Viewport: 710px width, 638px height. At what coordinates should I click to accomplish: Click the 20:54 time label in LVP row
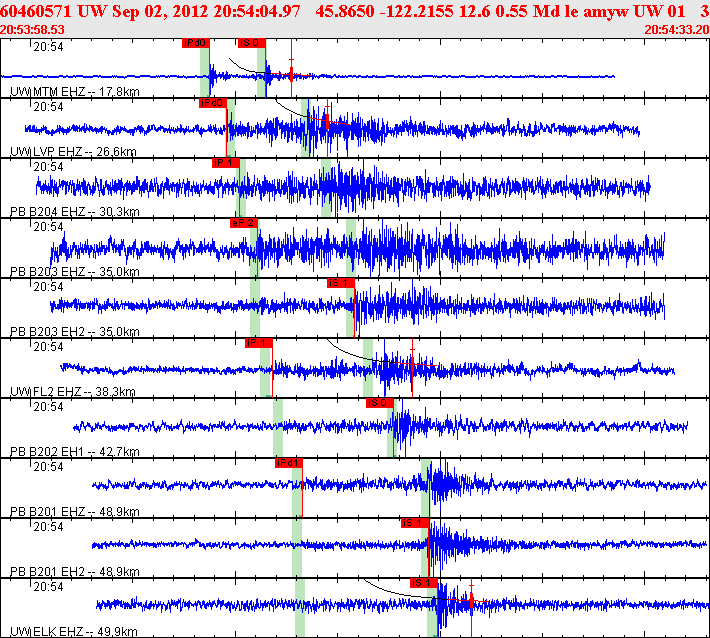pos(48,107)
